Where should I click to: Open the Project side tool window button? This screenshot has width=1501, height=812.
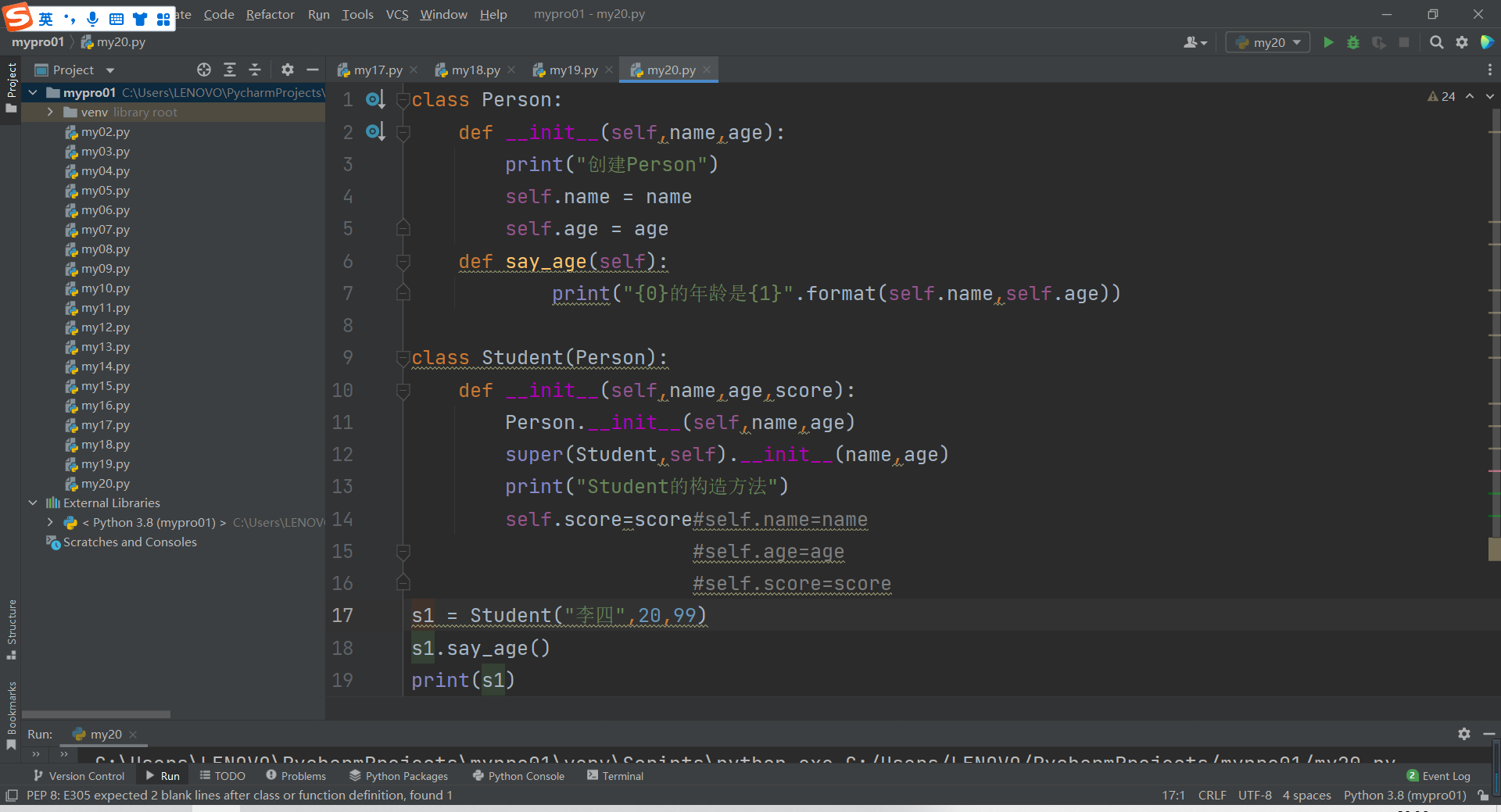point(11,87)
